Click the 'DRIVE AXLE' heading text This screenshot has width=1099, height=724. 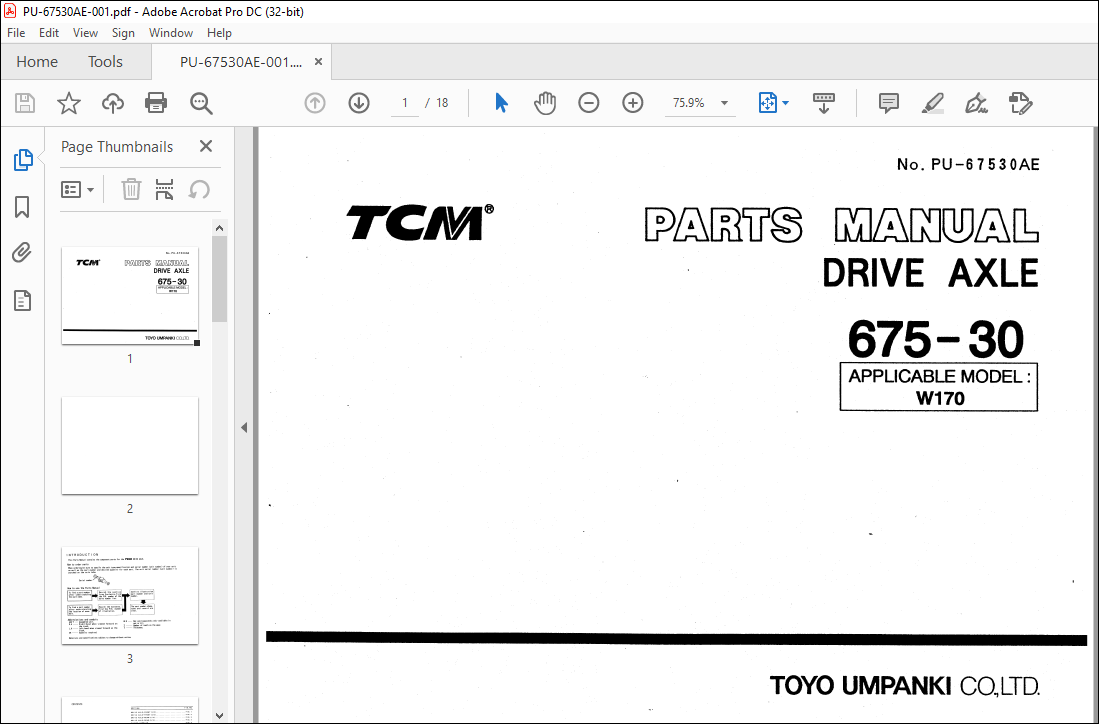(930, 273)
